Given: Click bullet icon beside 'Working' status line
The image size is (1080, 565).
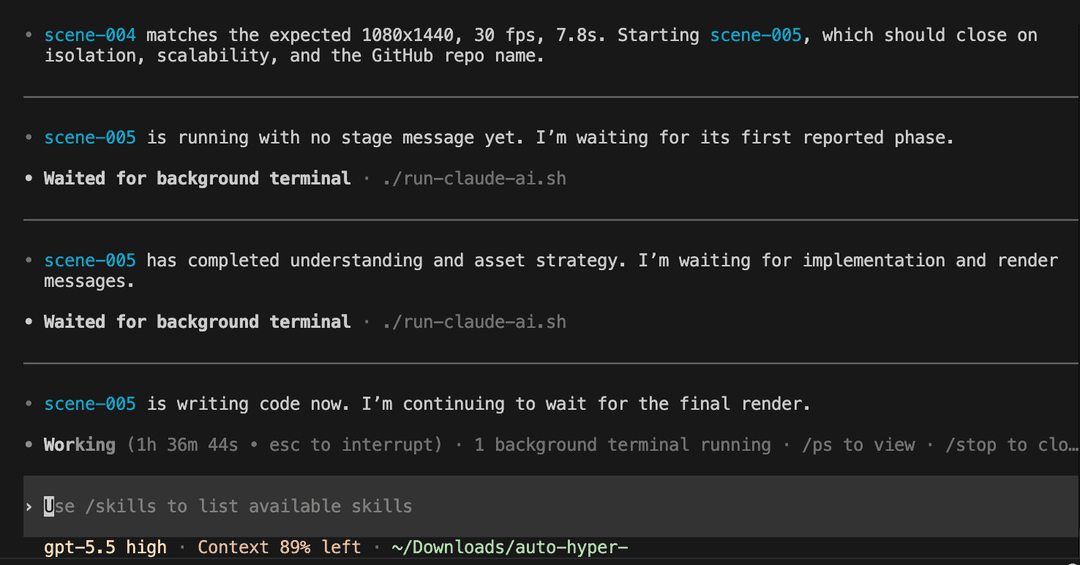Looking at the screenshot, I should 28,445.
